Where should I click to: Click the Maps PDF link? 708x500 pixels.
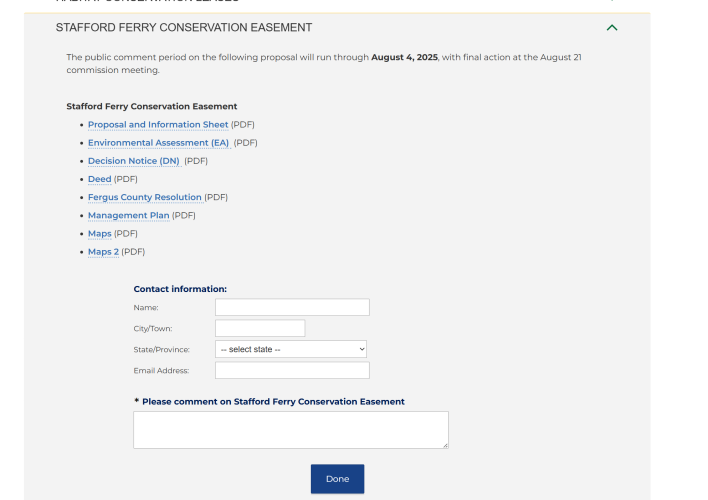[x=100, y=233]
